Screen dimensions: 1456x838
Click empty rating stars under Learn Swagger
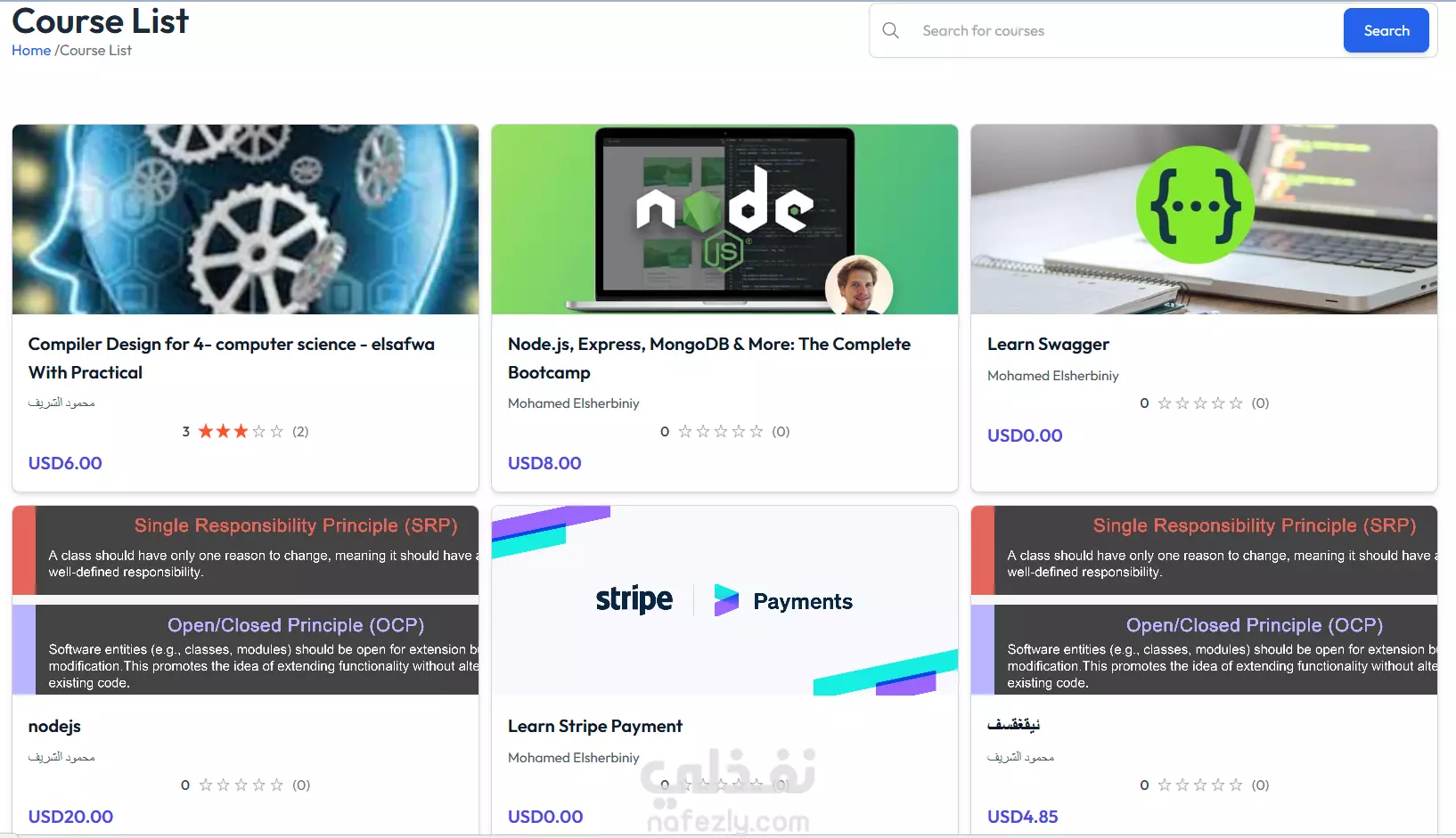point(1199,403)
